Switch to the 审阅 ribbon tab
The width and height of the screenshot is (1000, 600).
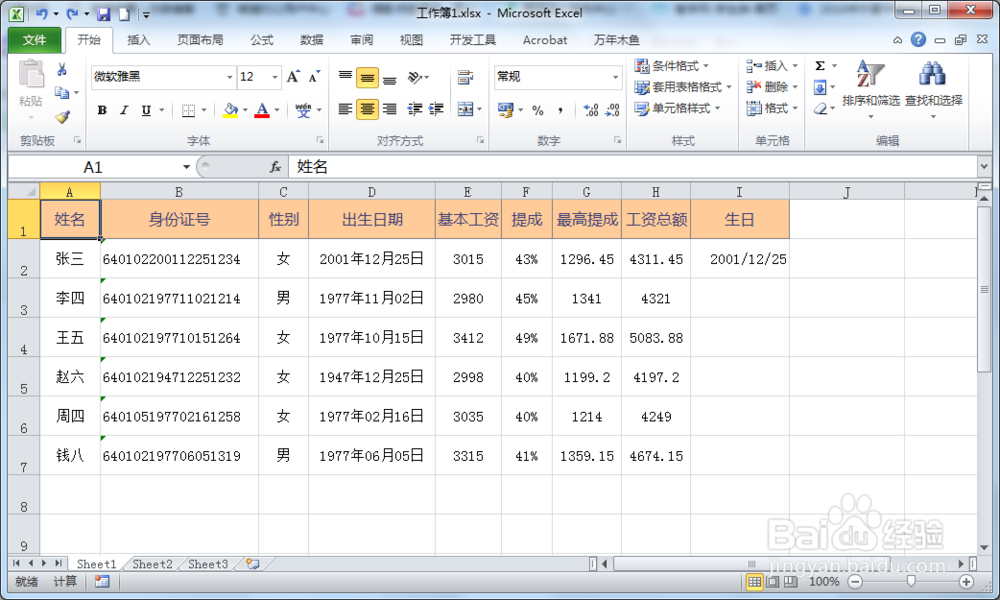click(x=362, y=40)
